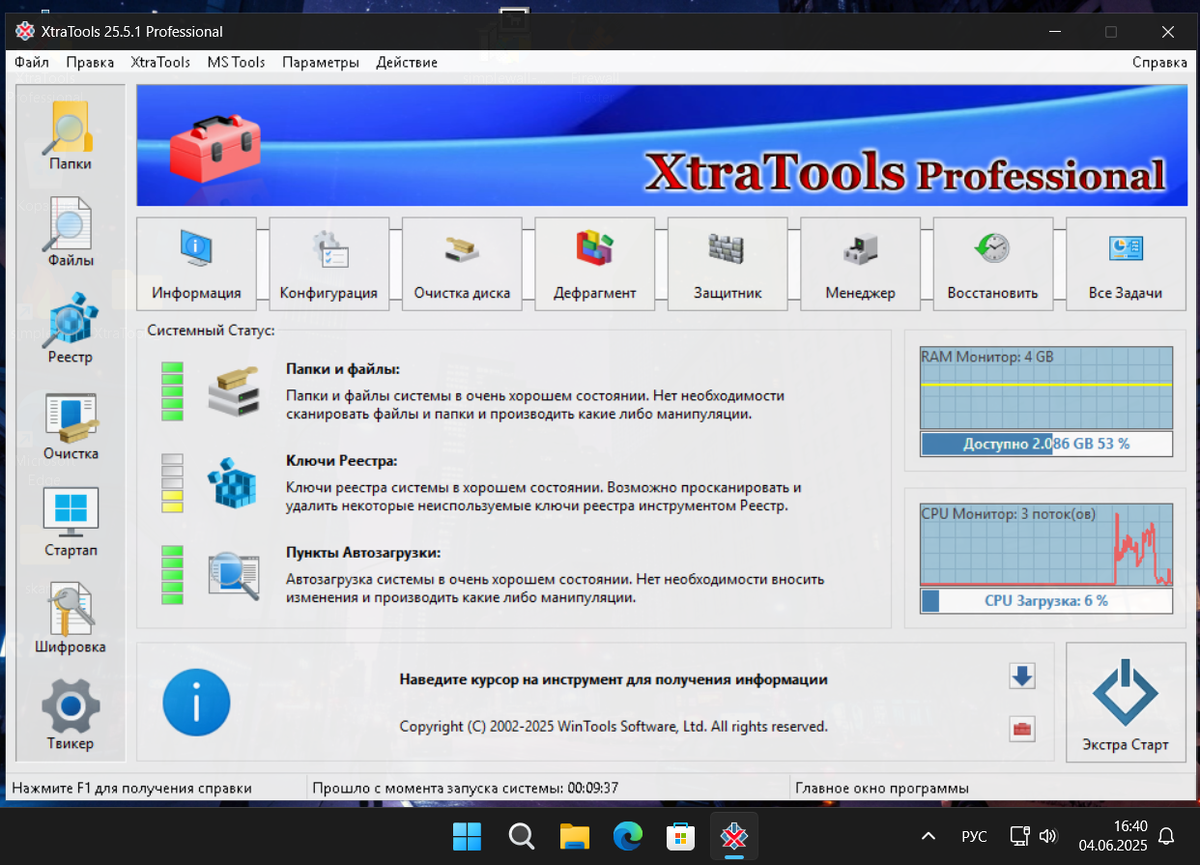Click the Пункты Автозагрузки heading
Image resolution: width=1200 pixels, height=865 pixels.
pos(363,552)
